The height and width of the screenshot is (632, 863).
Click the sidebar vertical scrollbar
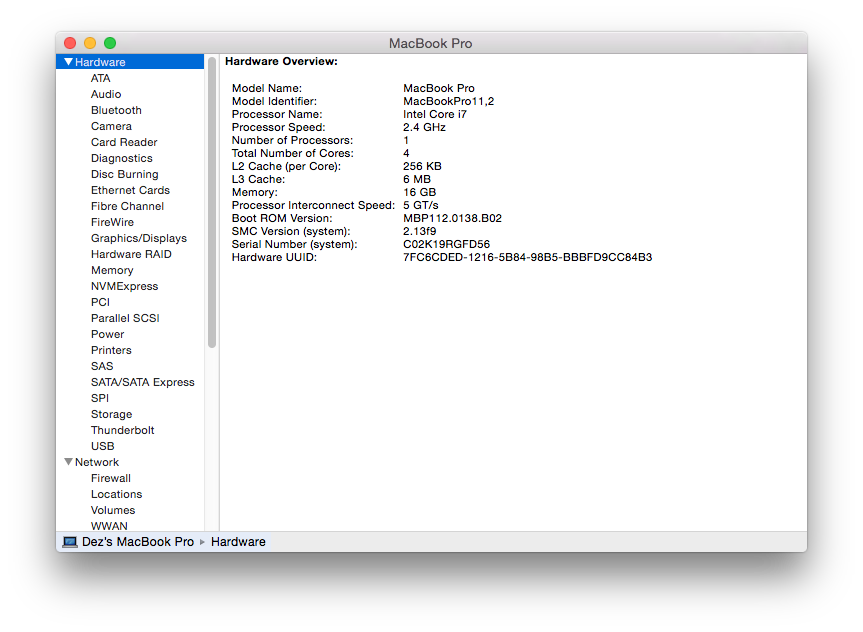point(212,203)
